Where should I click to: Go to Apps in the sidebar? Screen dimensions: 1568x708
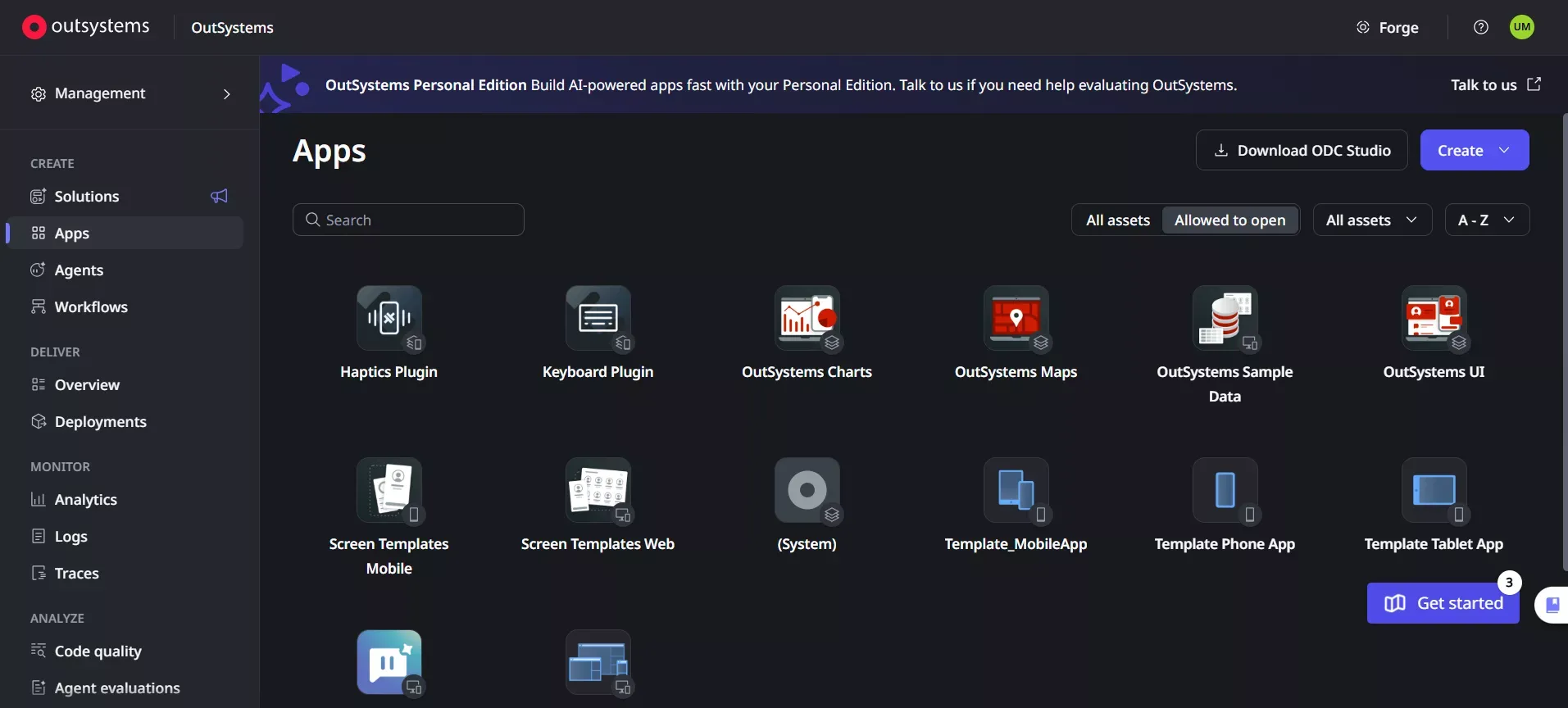click(125, 233)
